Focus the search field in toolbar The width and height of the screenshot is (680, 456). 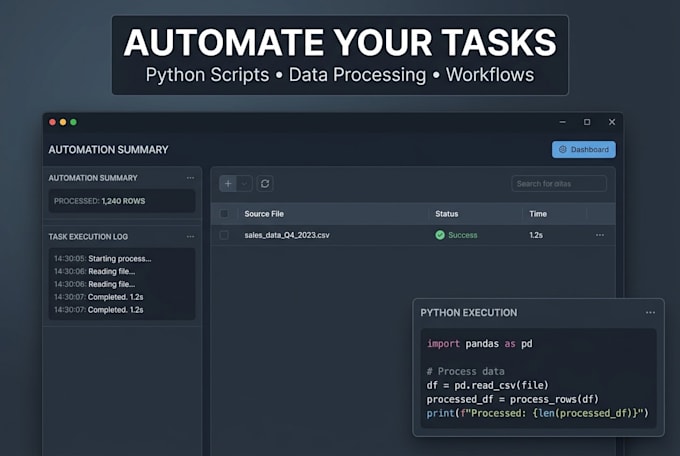[559, 184]
